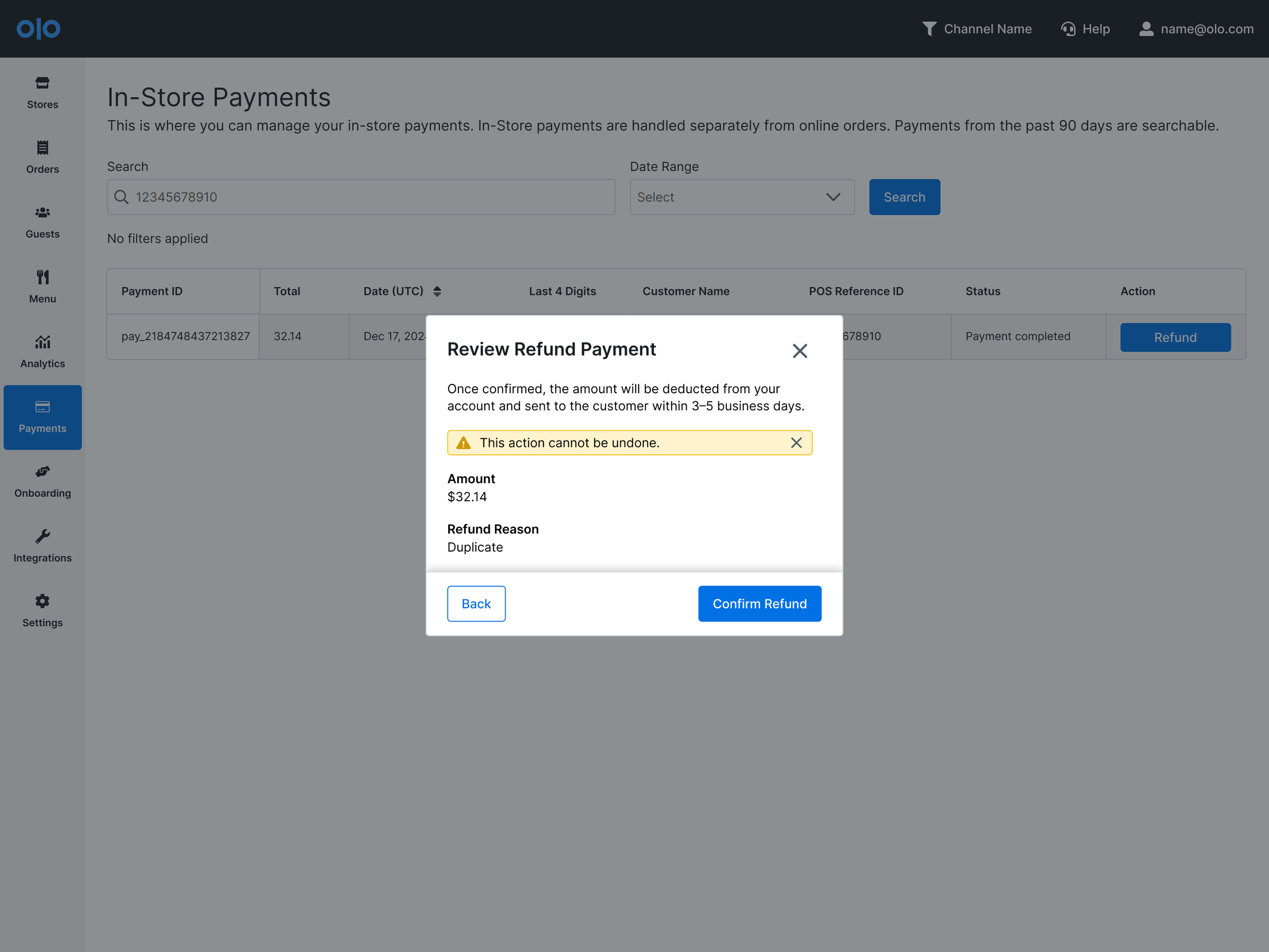
Task: Open the Stores section icon
Action: [43, 84]
